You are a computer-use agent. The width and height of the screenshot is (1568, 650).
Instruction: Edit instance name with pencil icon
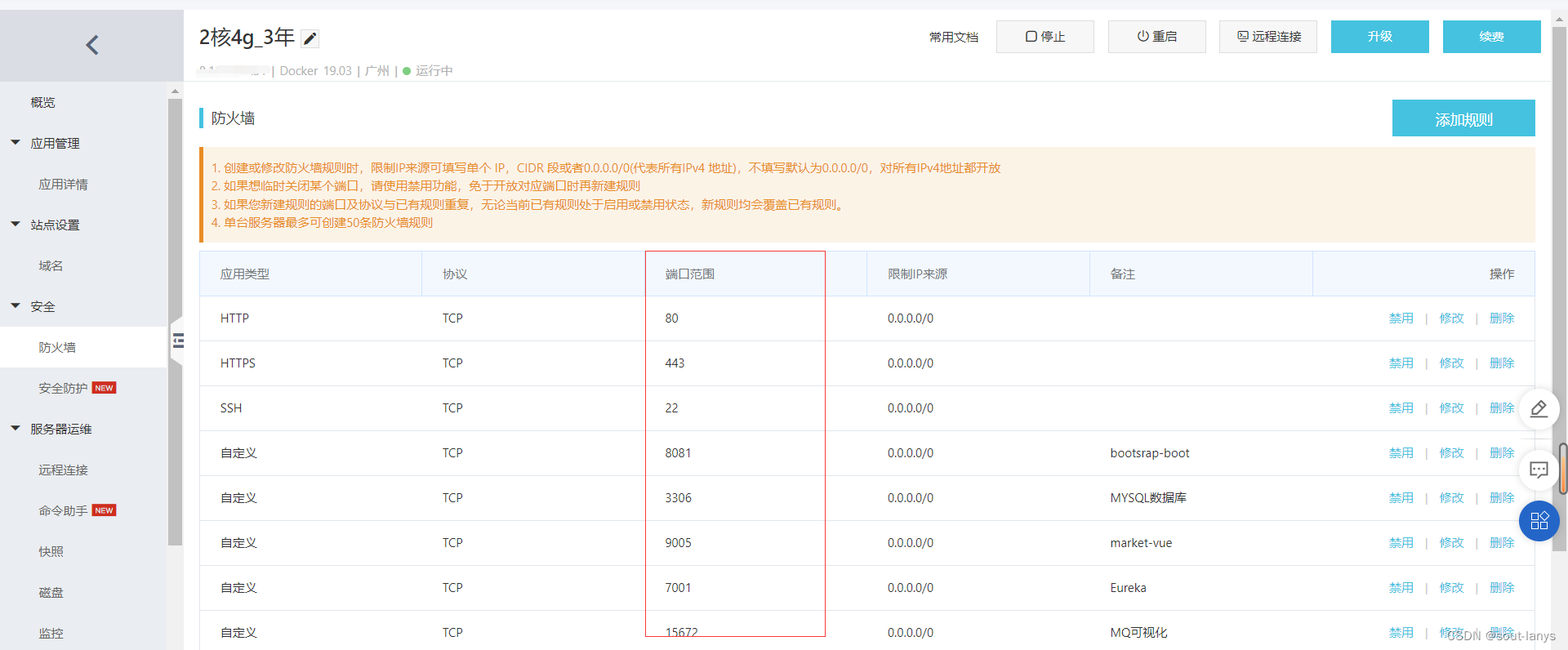click(x=310, y=38)
